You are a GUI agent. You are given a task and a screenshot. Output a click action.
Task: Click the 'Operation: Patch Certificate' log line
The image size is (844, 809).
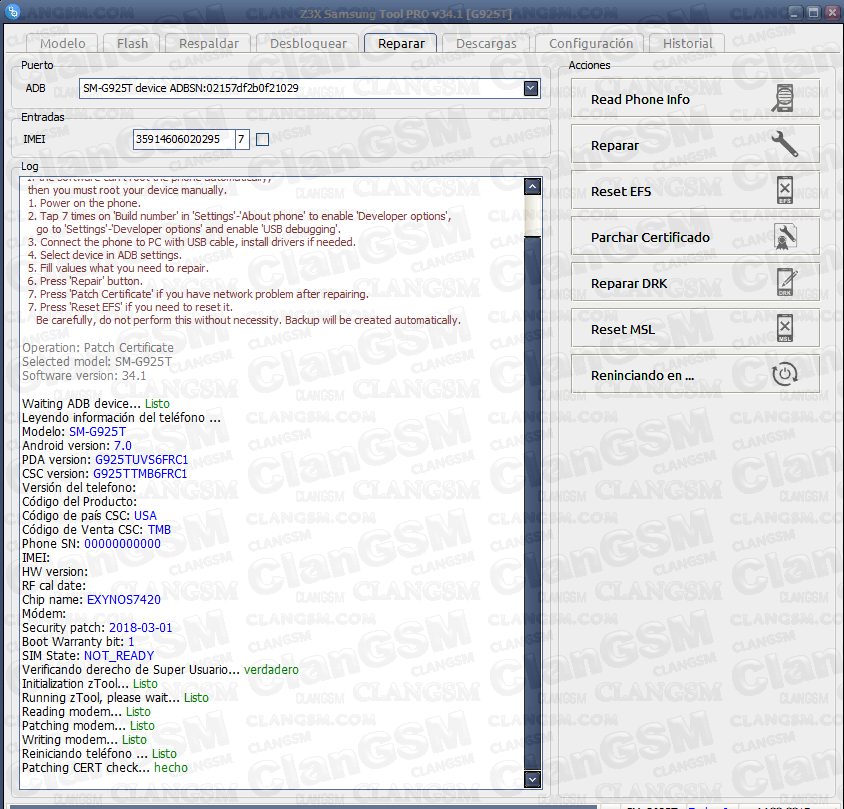[x=98, y=348]
